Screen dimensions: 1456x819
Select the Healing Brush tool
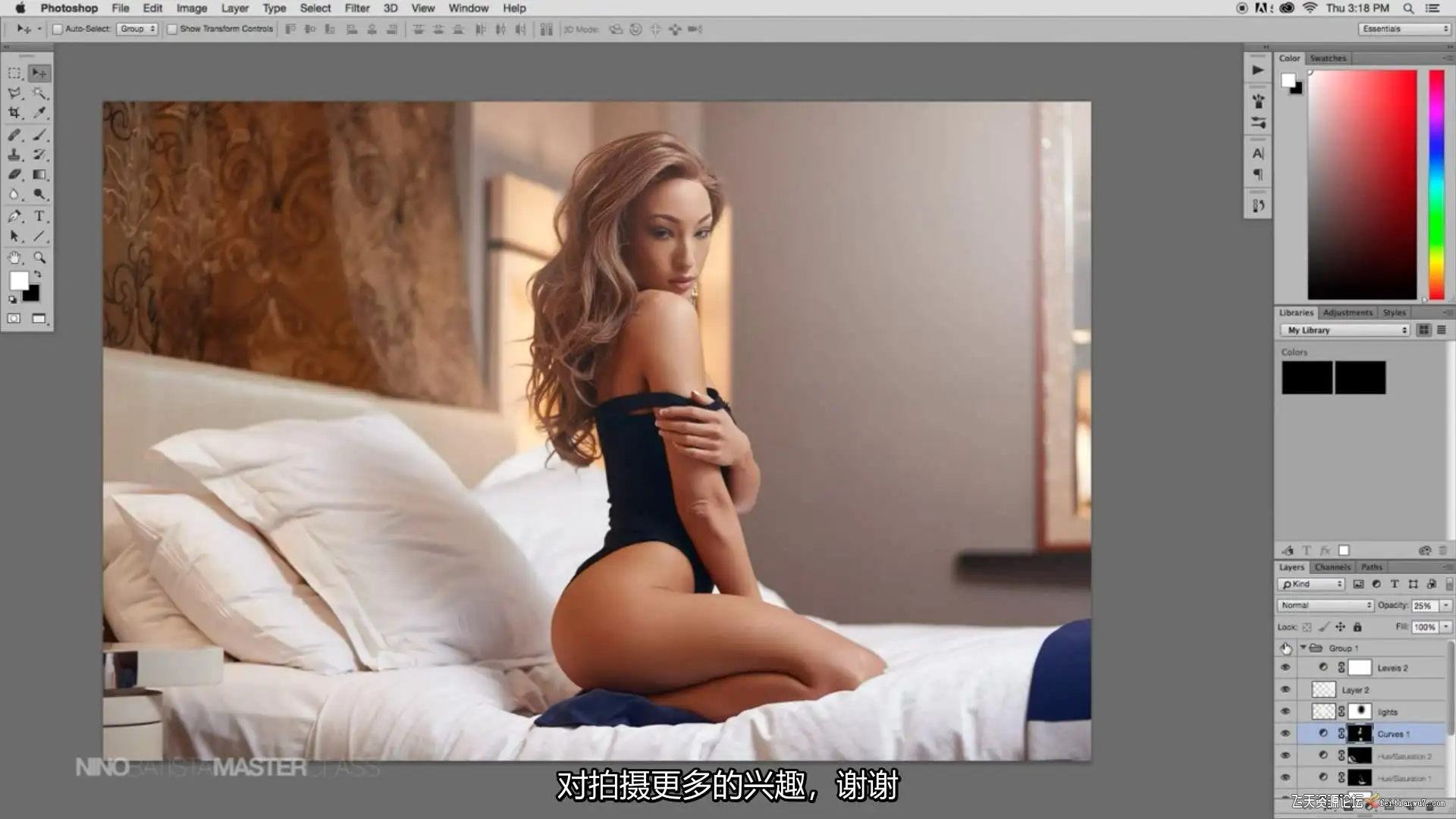(14, 135)
